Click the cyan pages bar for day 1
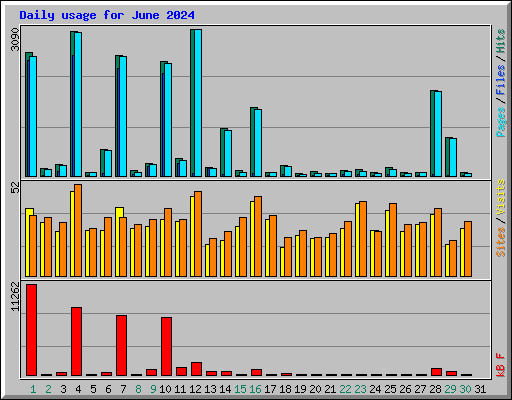The height and width of the screenshot is (400, 512). coord(33,116)
